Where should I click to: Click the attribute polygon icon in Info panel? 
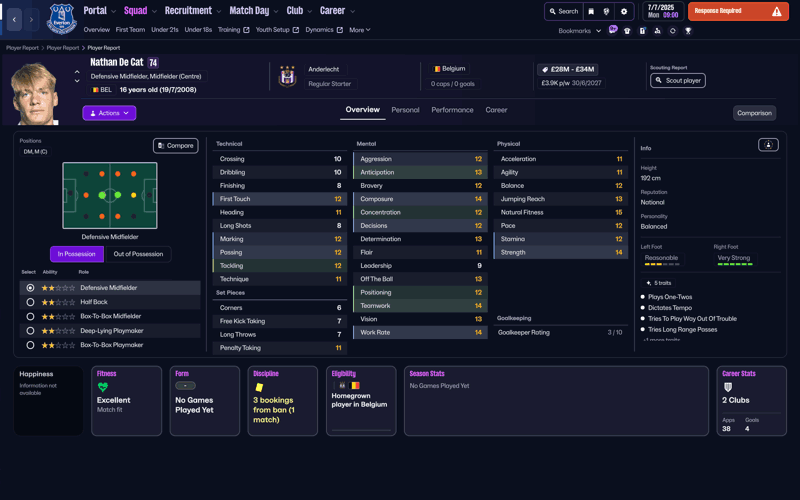point(768,145)
